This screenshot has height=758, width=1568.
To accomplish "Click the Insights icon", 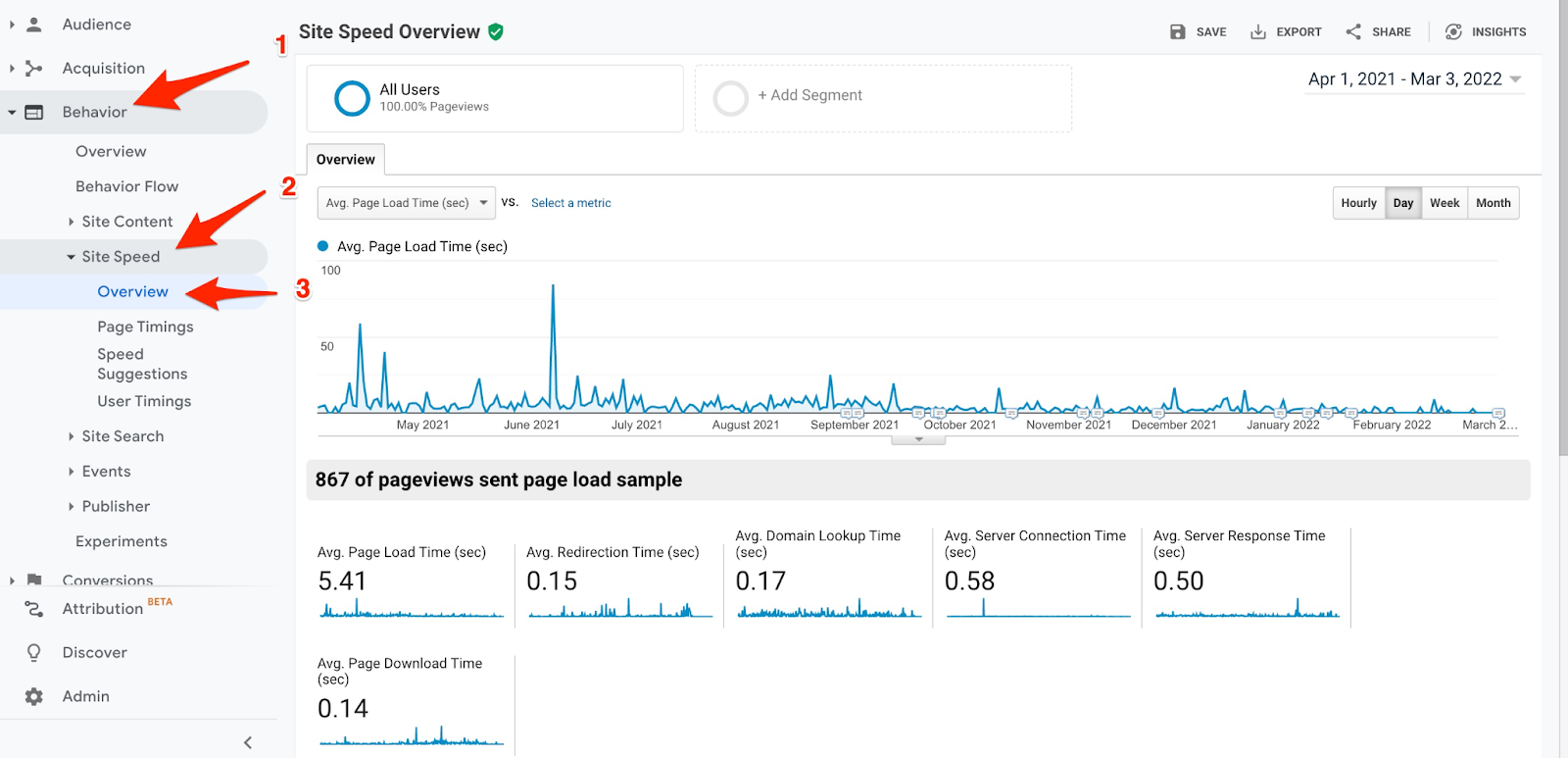I will tap(1453, 32).
